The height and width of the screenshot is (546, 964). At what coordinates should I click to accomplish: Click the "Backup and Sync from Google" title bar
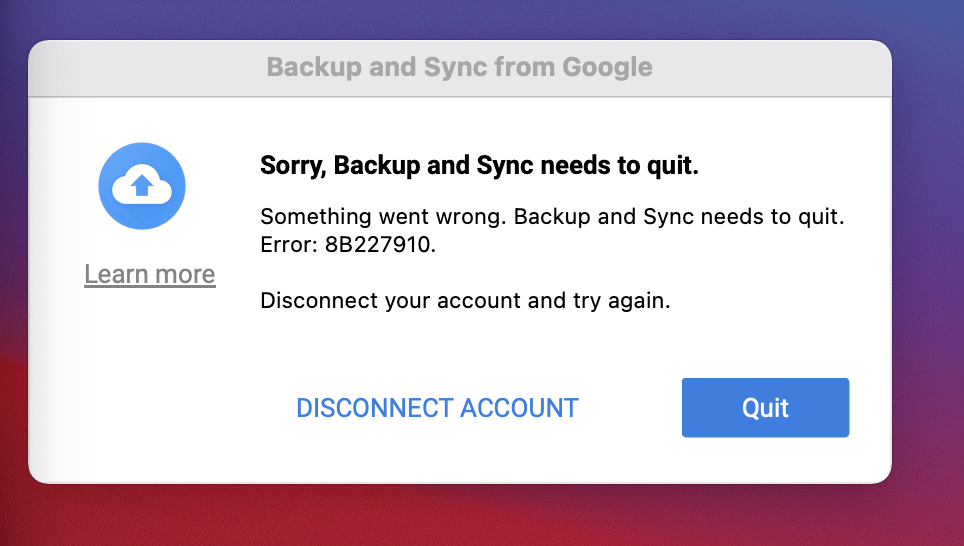click(459, 68)
